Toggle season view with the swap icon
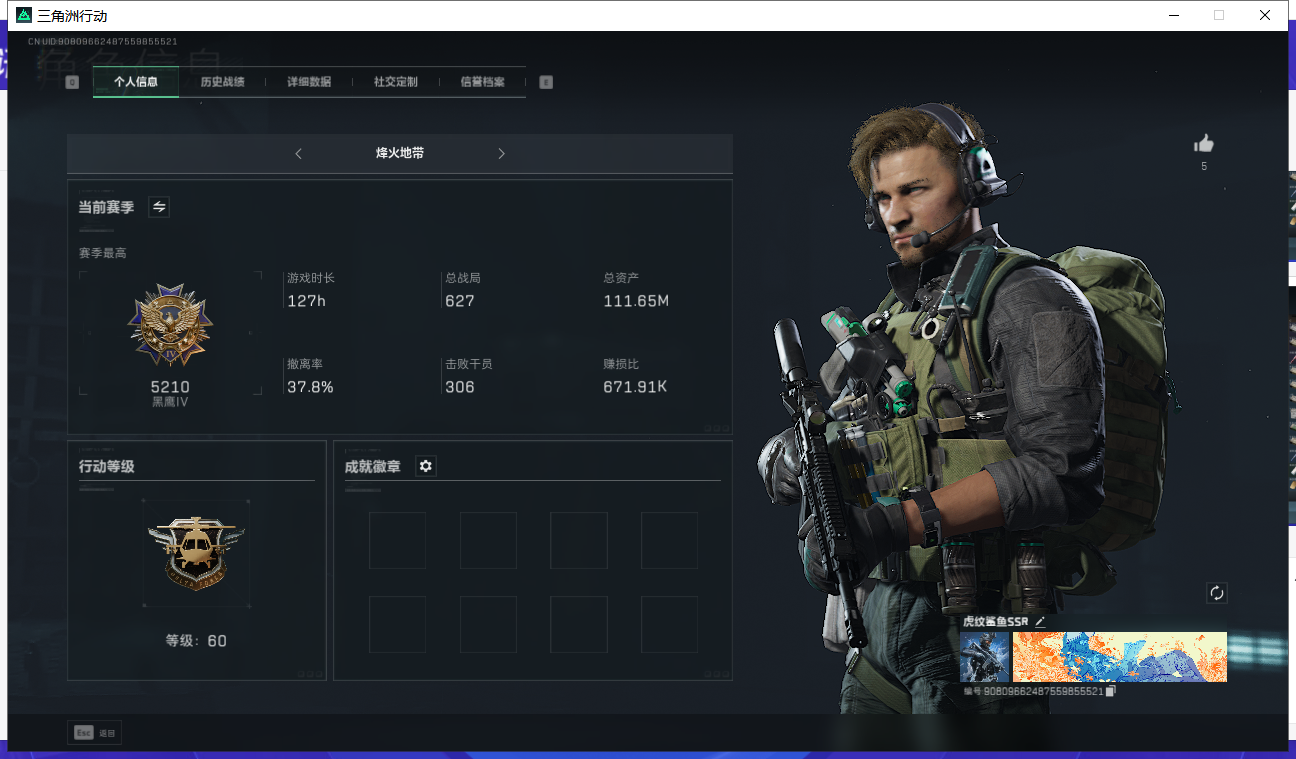 tap(159, 207)
